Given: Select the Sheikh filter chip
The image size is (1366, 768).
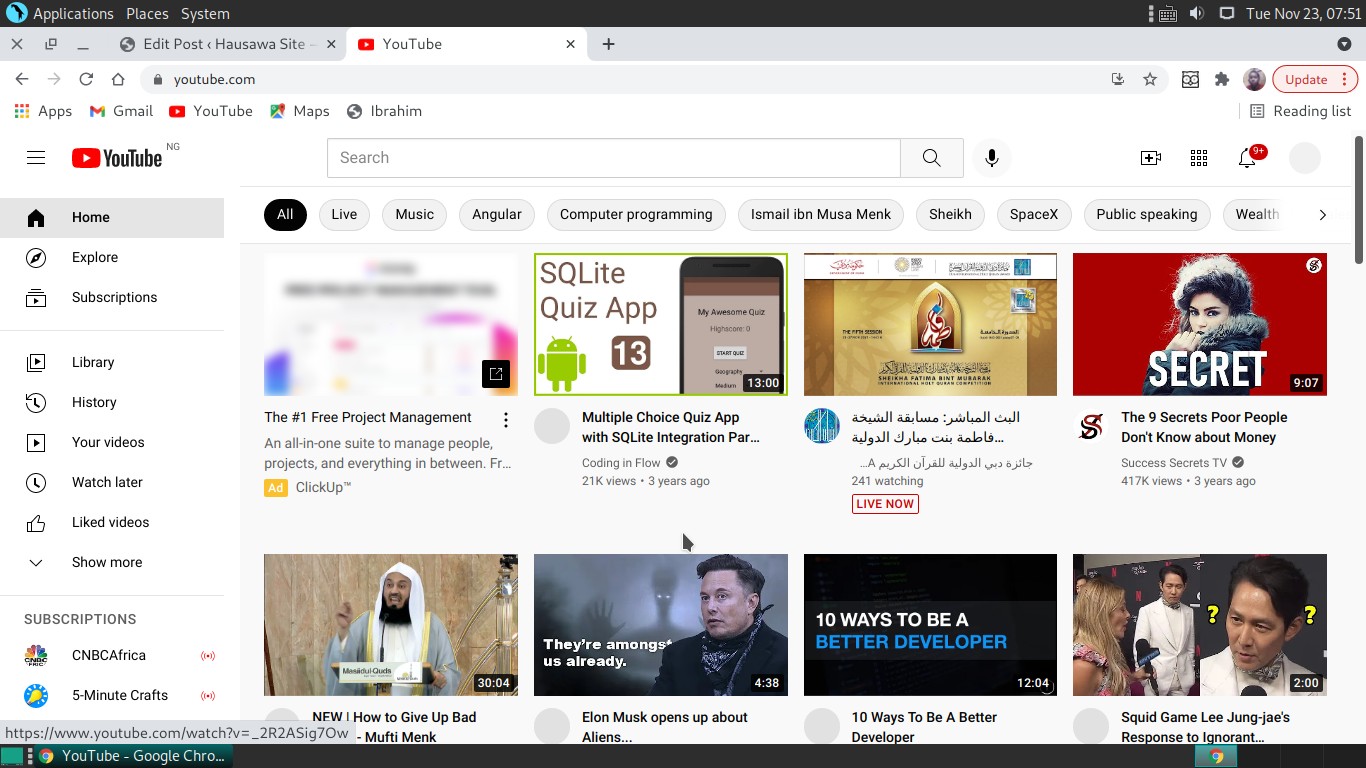Looking at the screenshot, I should [950, 214].
